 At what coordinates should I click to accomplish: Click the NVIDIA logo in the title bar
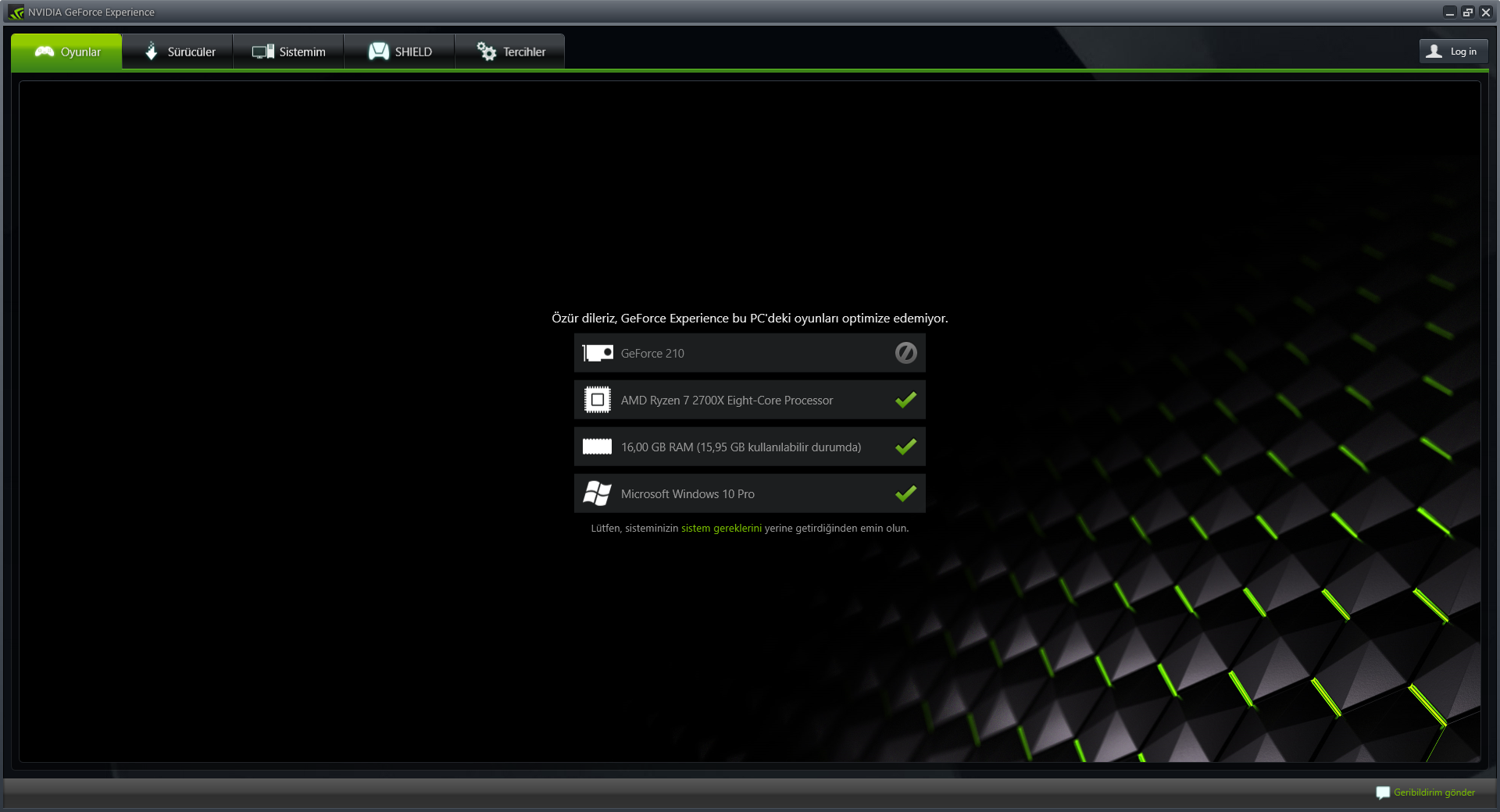(16, 12)
